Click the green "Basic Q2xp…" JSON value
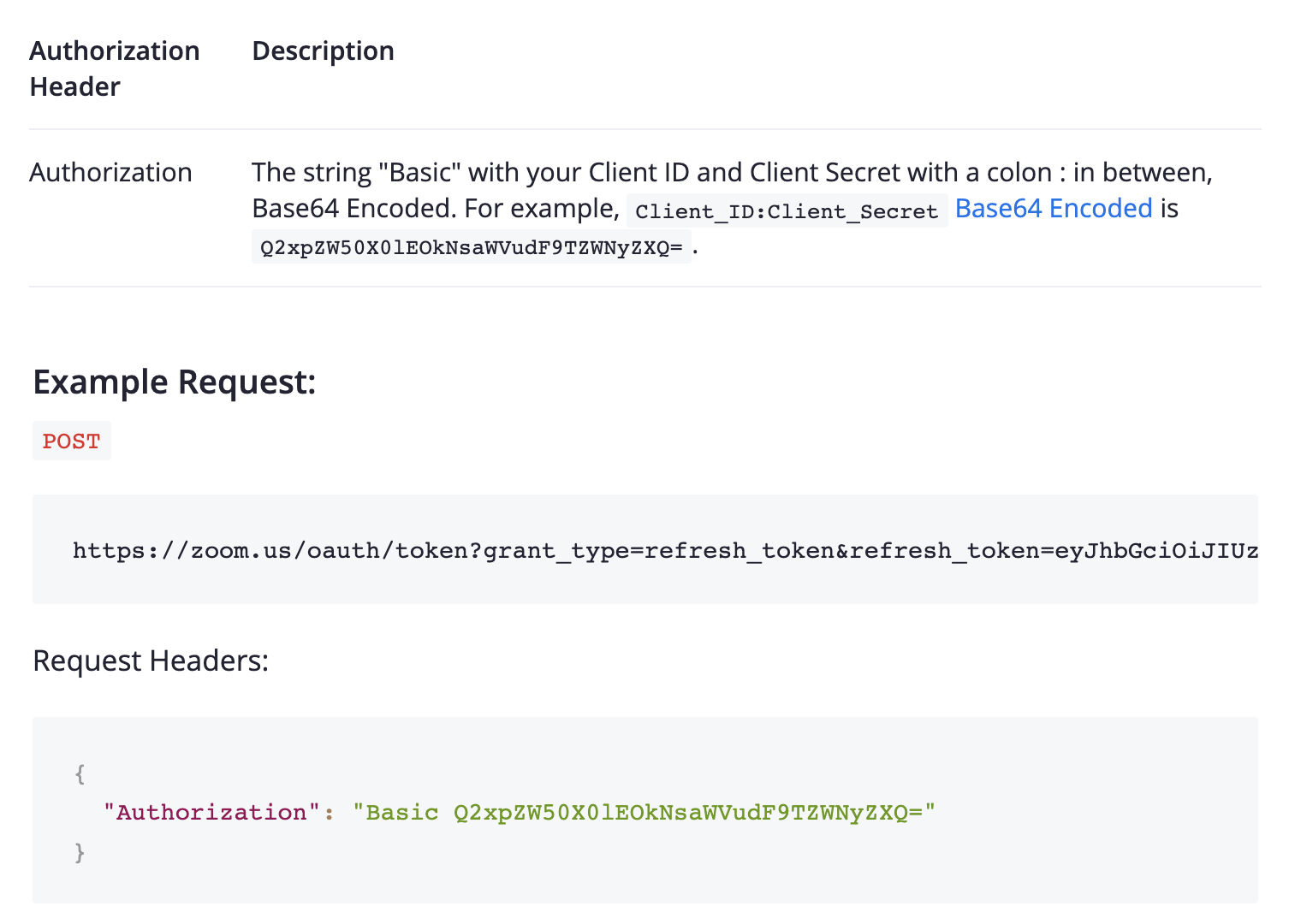 coord(644,812)
